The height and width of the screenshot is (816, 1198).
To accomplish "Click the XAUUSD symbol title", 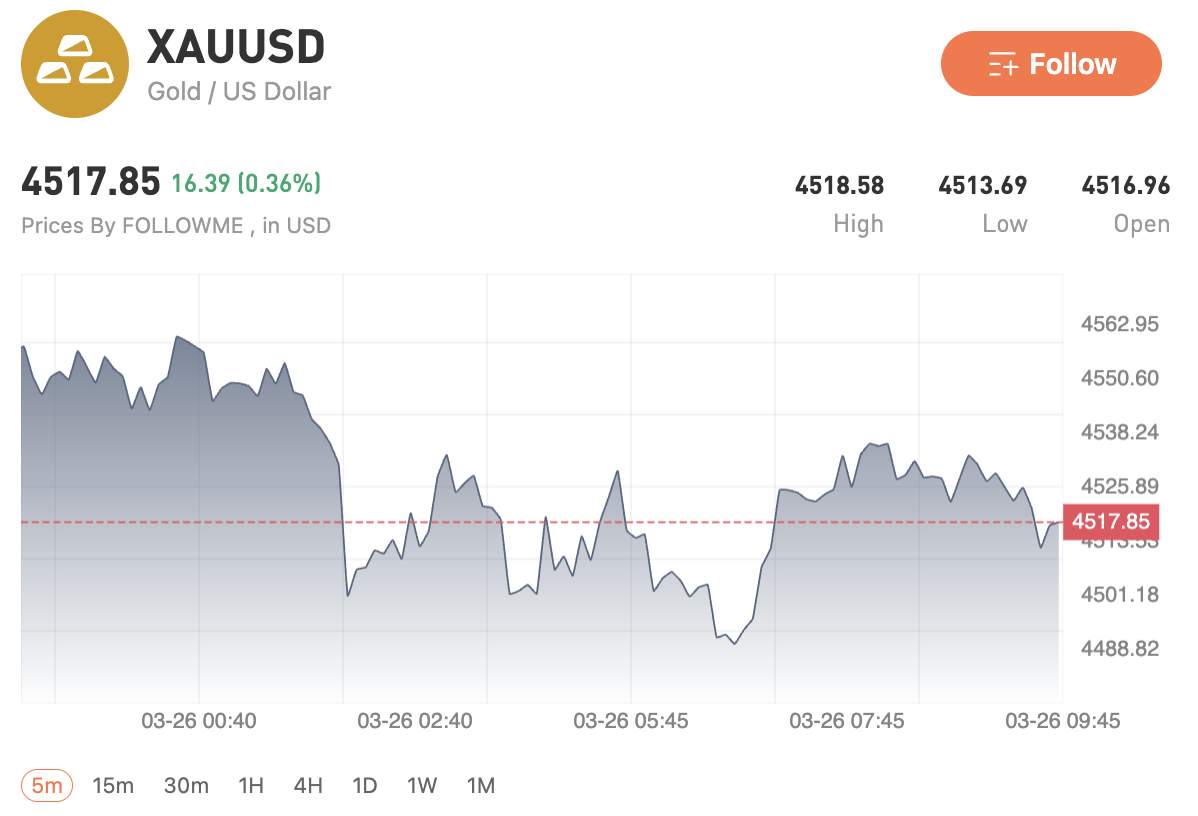I will point(236,47).
